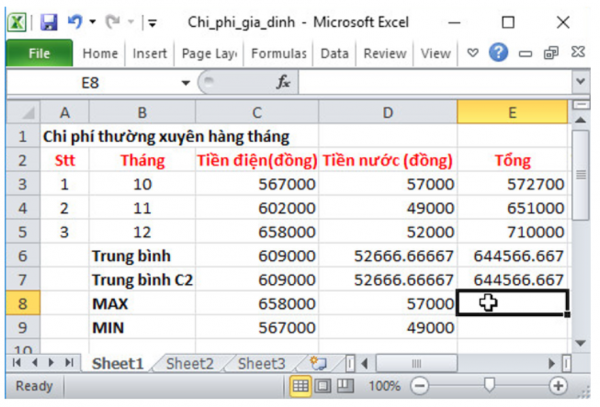The height and width of the screenshot is (407, 600).
Task: Open the redo history dropdown arrow
Action: (x=131, y=22)
